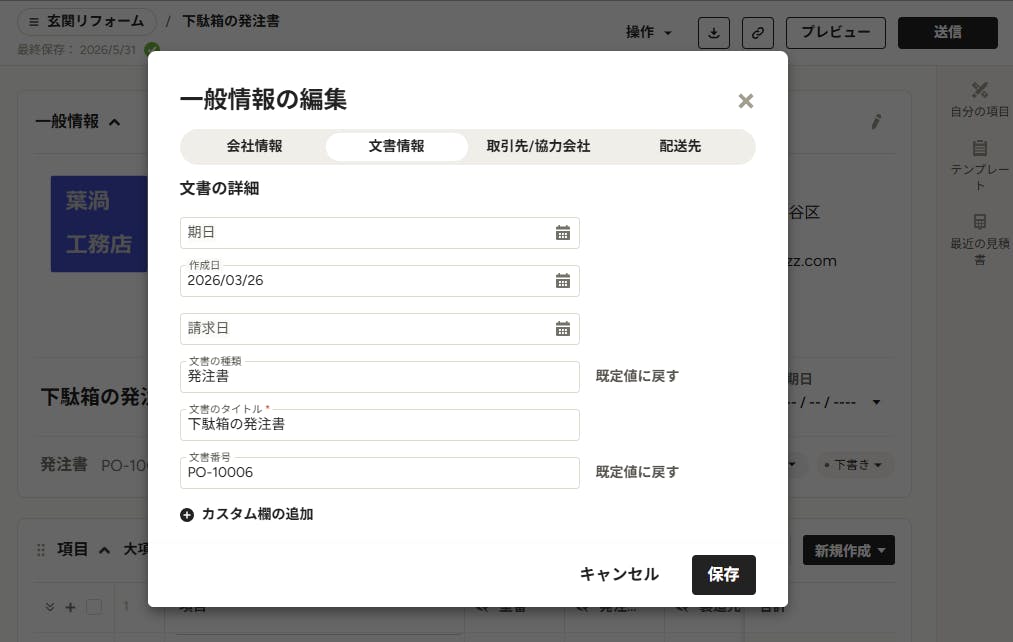Reset 文書番号 with 既定値に戻す
This screenshot has width=1013, height=642.
637,473
